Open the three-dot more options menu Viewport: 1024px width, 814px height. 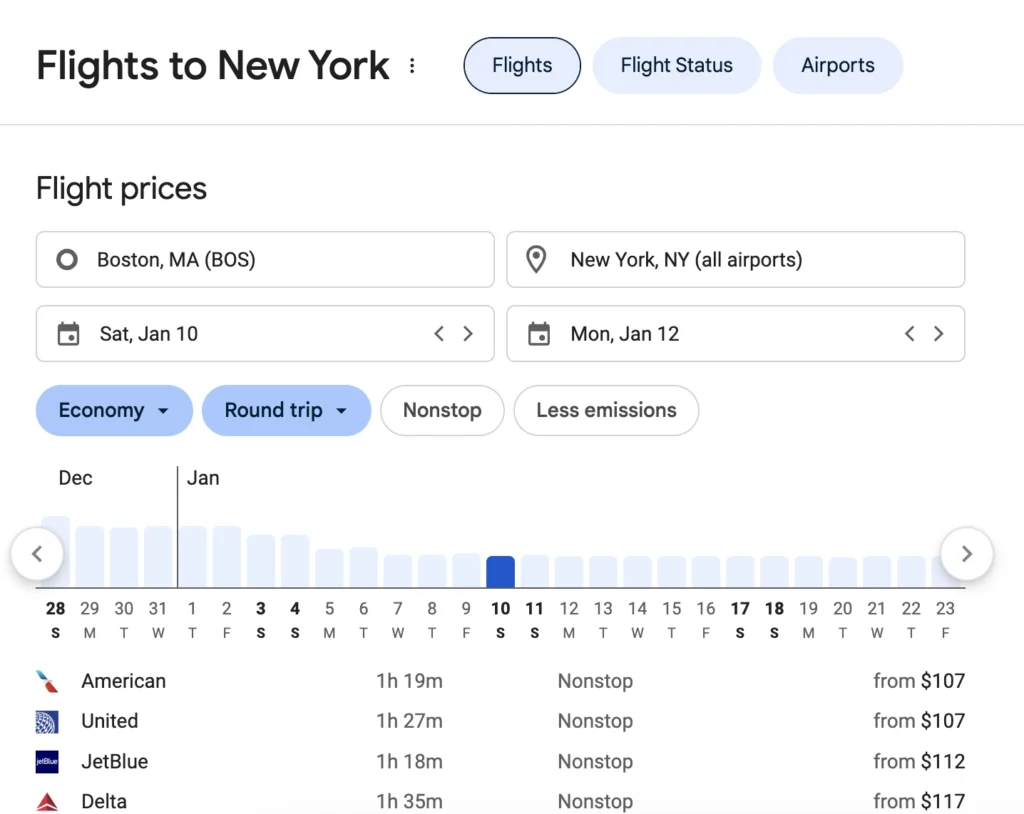[412, 66]
